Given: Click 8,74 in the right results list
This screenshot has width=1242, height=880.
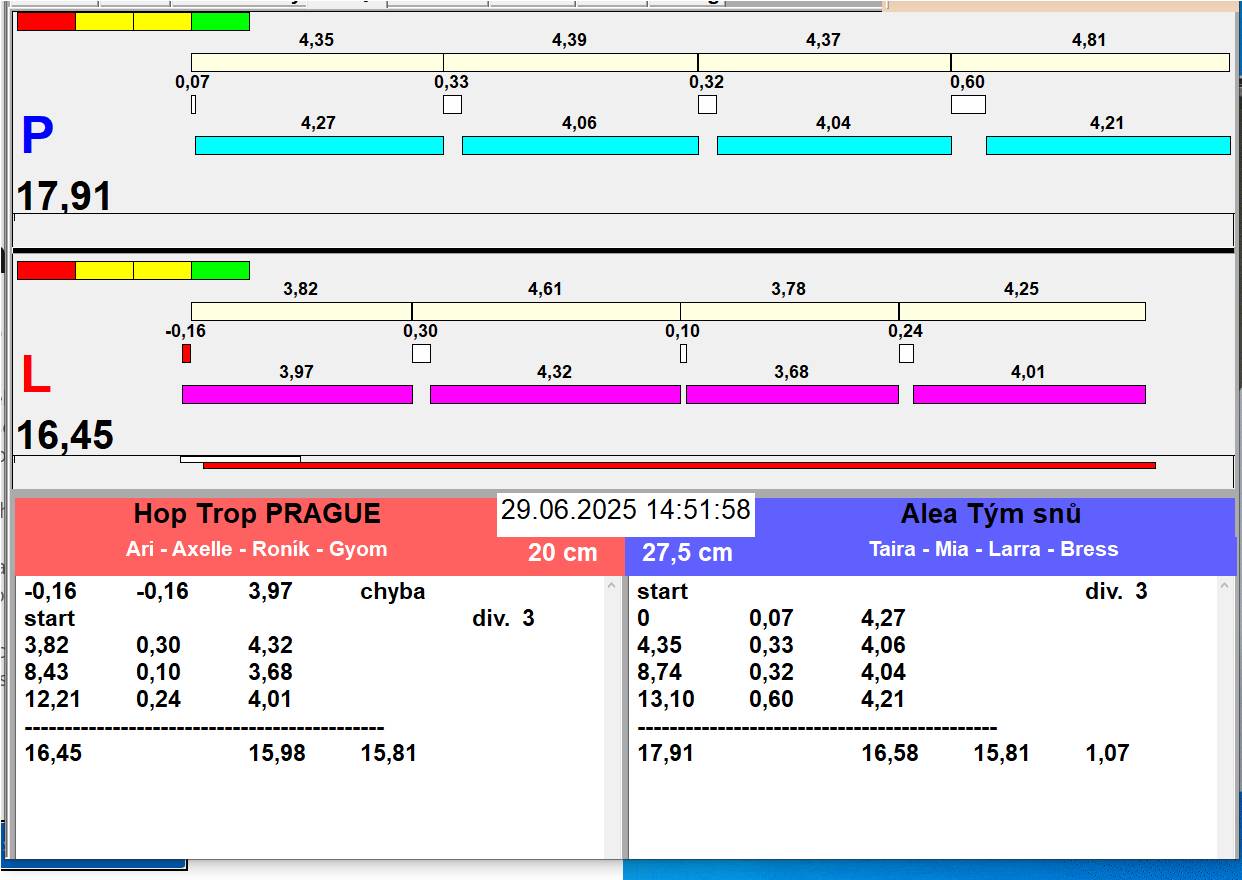Looking at the screenshot, I should click(660, 672).
